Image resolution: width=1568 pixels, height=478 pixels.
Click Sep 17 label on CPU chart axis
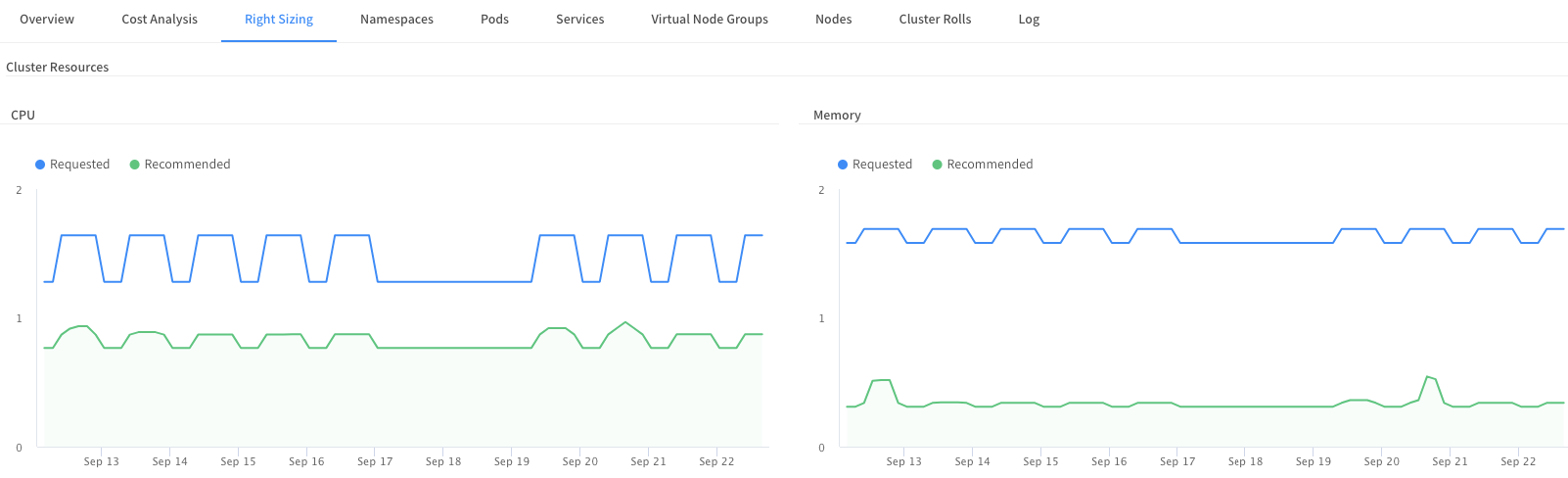click(375, 461)
